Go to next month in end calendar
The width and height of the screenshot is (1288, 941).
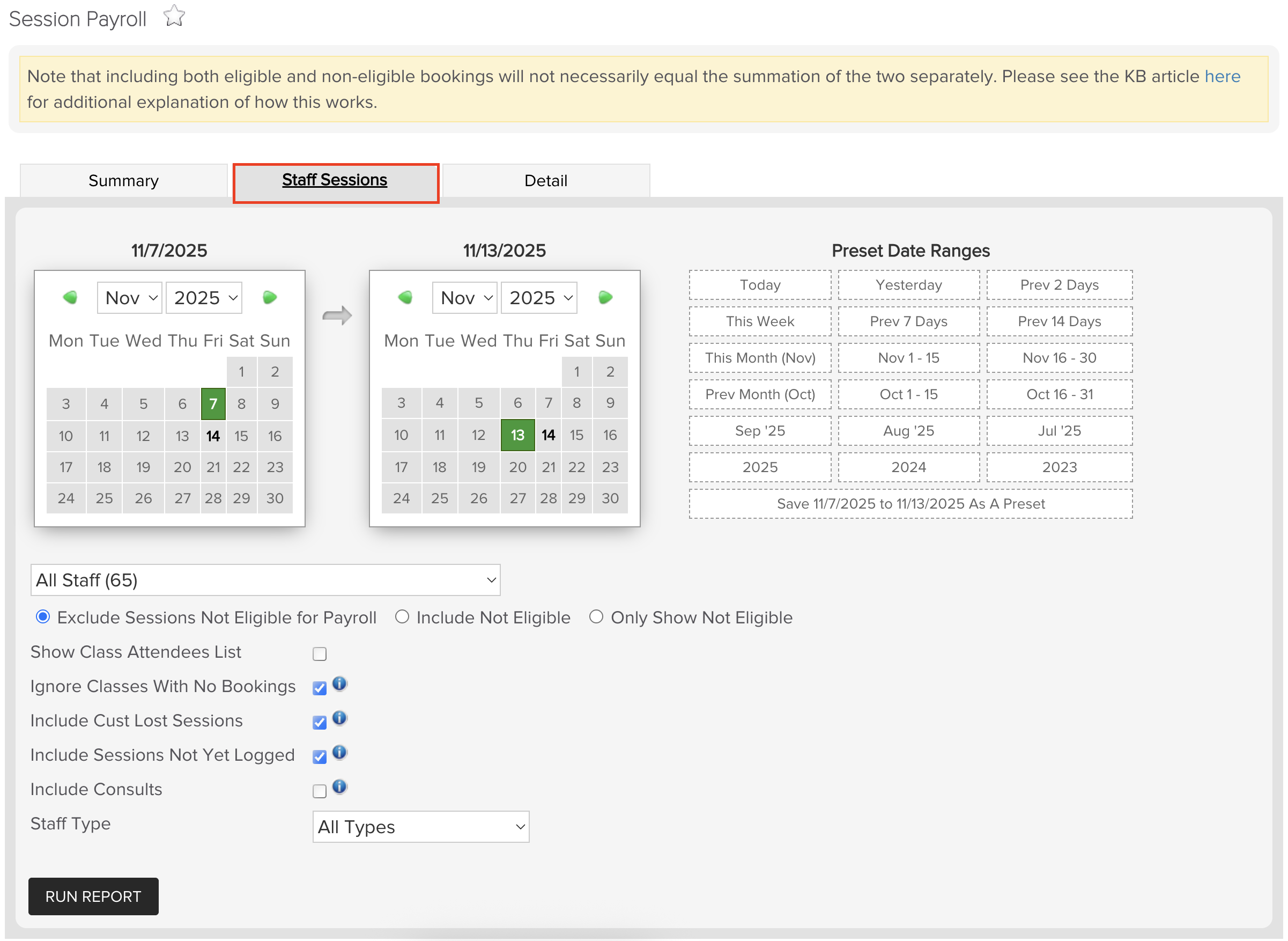[x=605, y=297]
